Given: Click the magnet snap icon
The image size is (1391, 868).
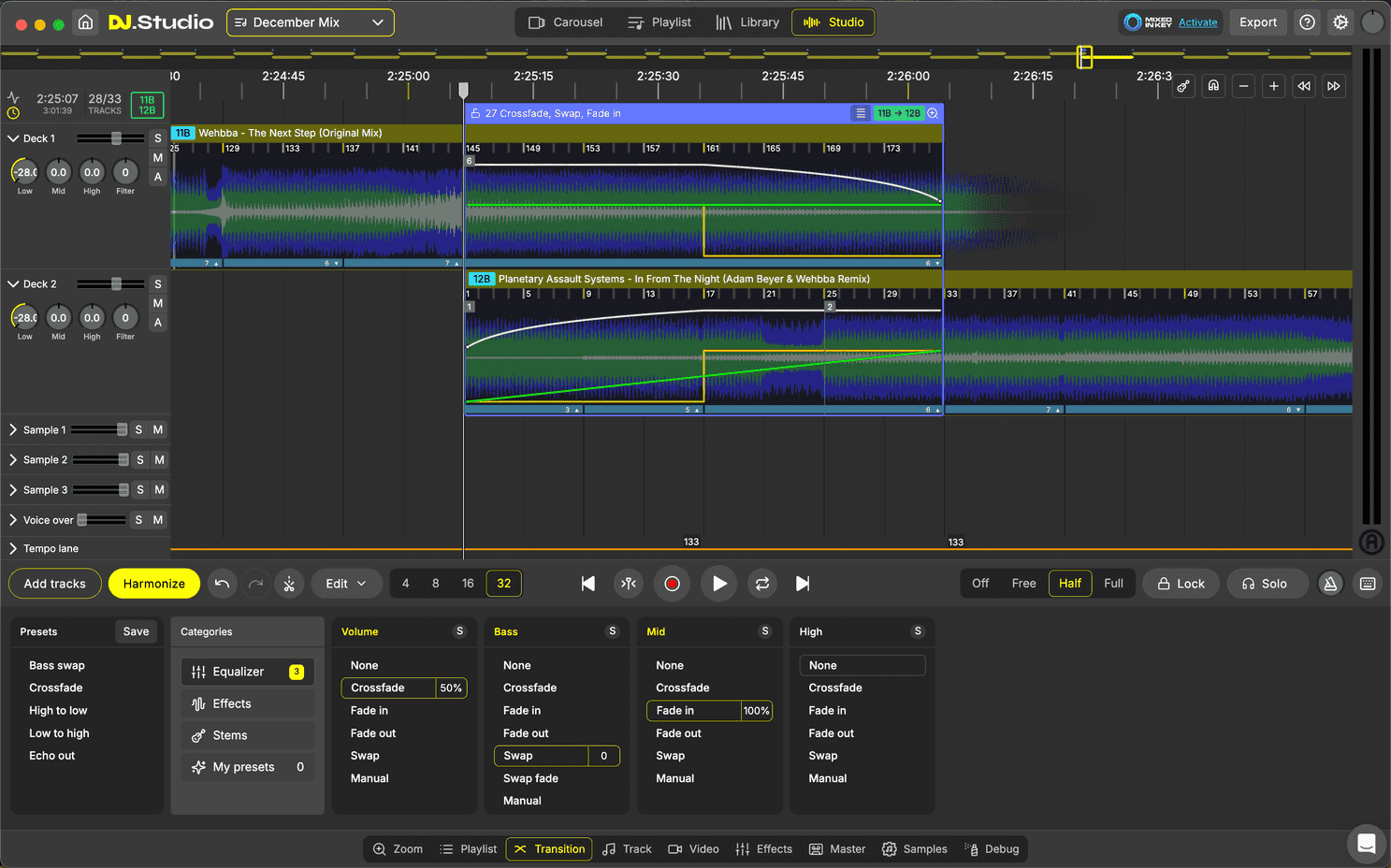Looking at the screenshot, I should pyautogui.click(x=1213, y=86).
